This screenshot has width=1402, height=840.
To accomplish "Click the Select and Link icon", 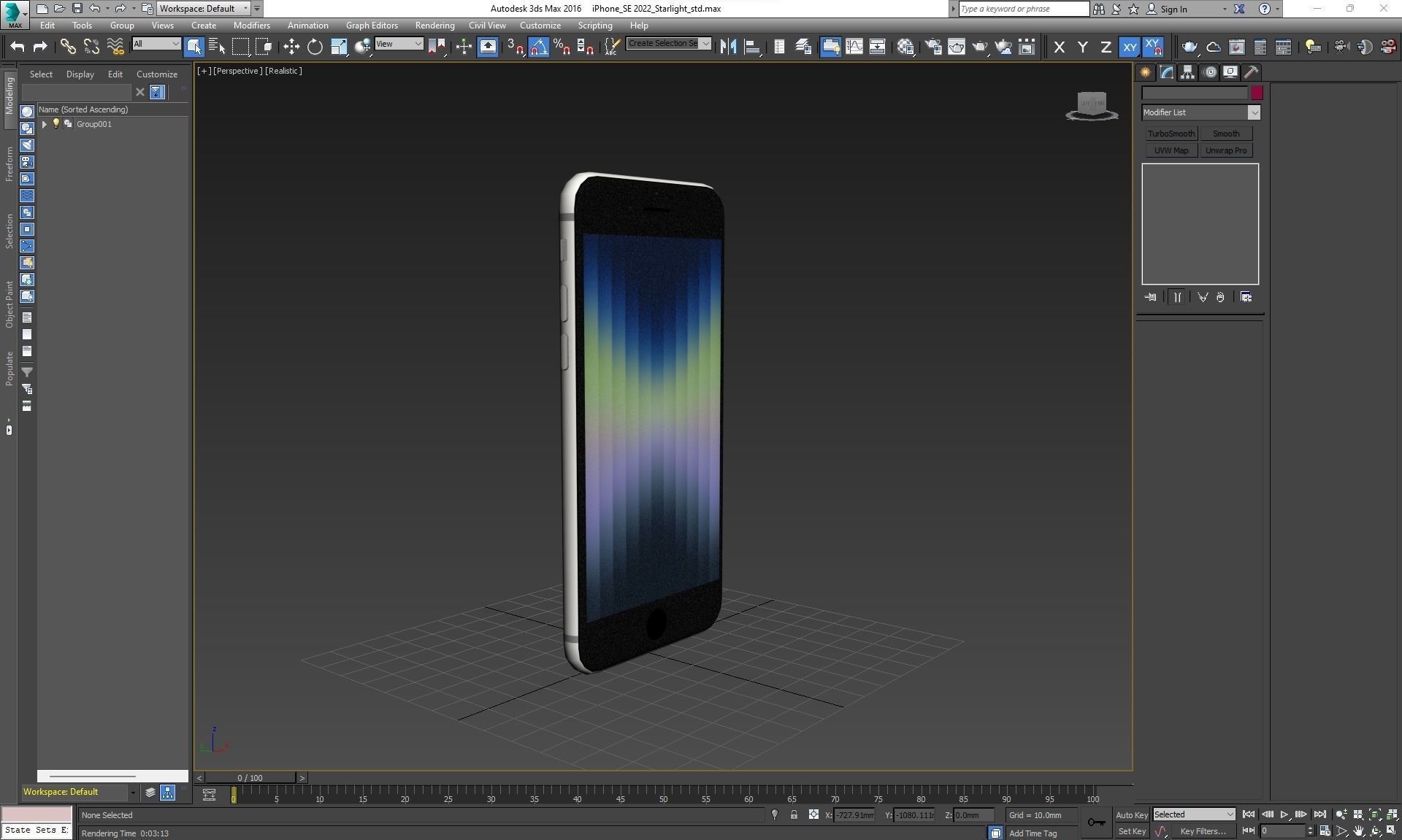I will pos(68,47).
